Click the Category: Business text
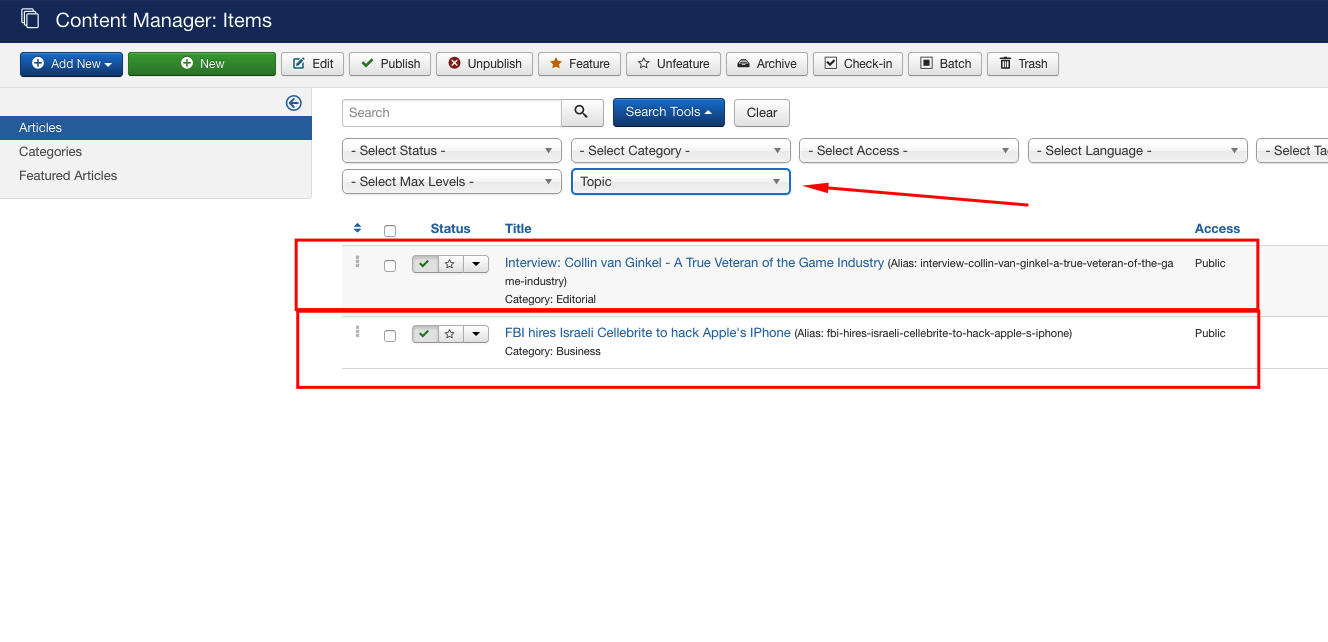The image size is (1328, 642). point(553,352)
